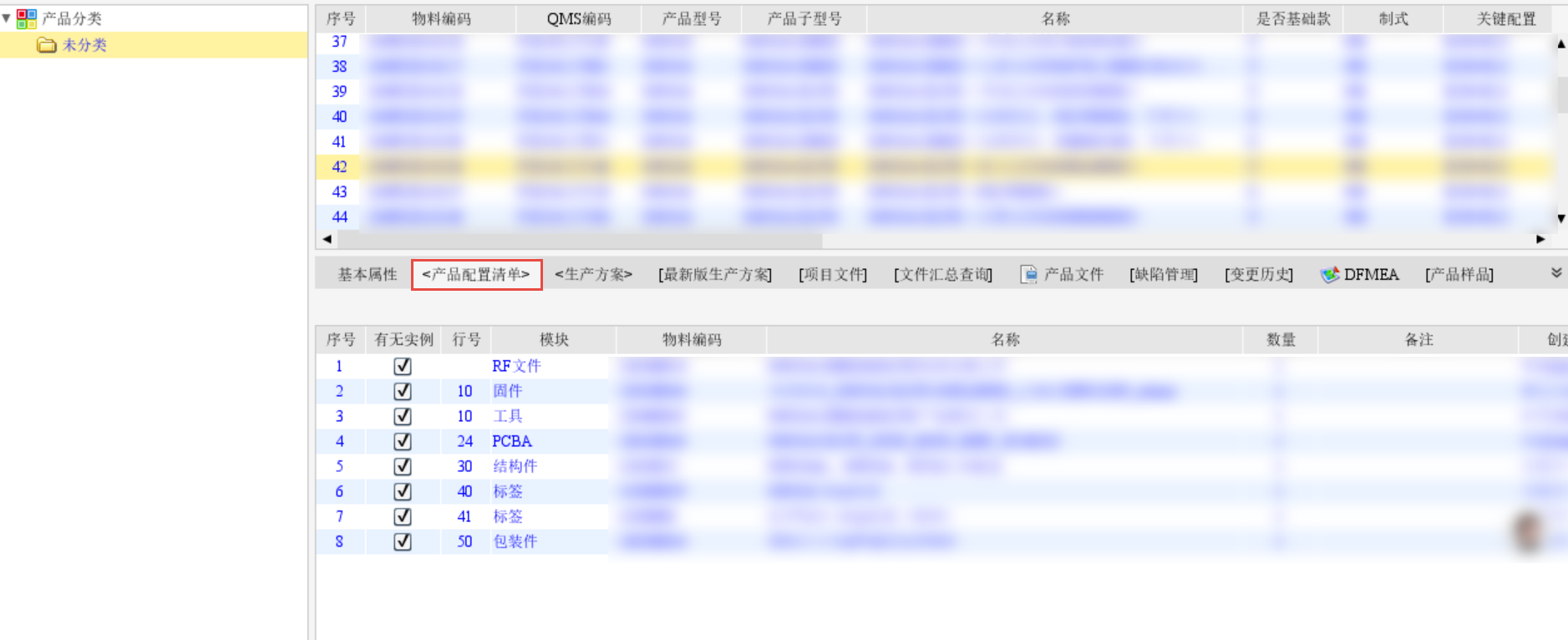
Task: Select product row number 44
Action: 340,217
